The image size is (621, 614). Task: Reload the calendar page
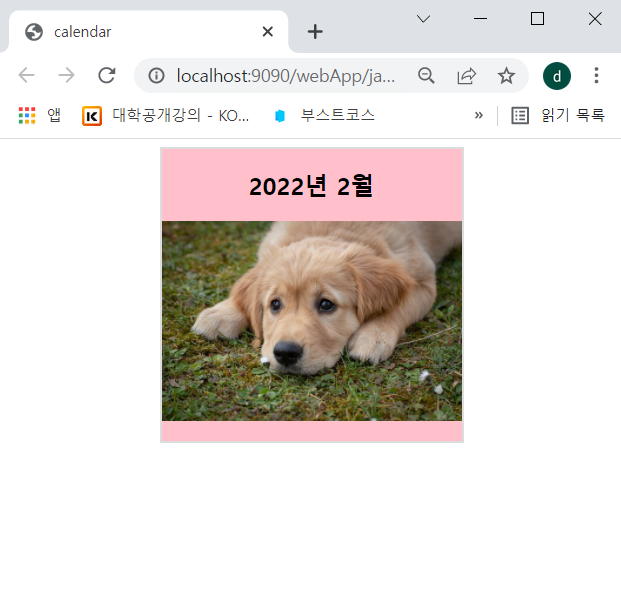[x=107, y=75]
